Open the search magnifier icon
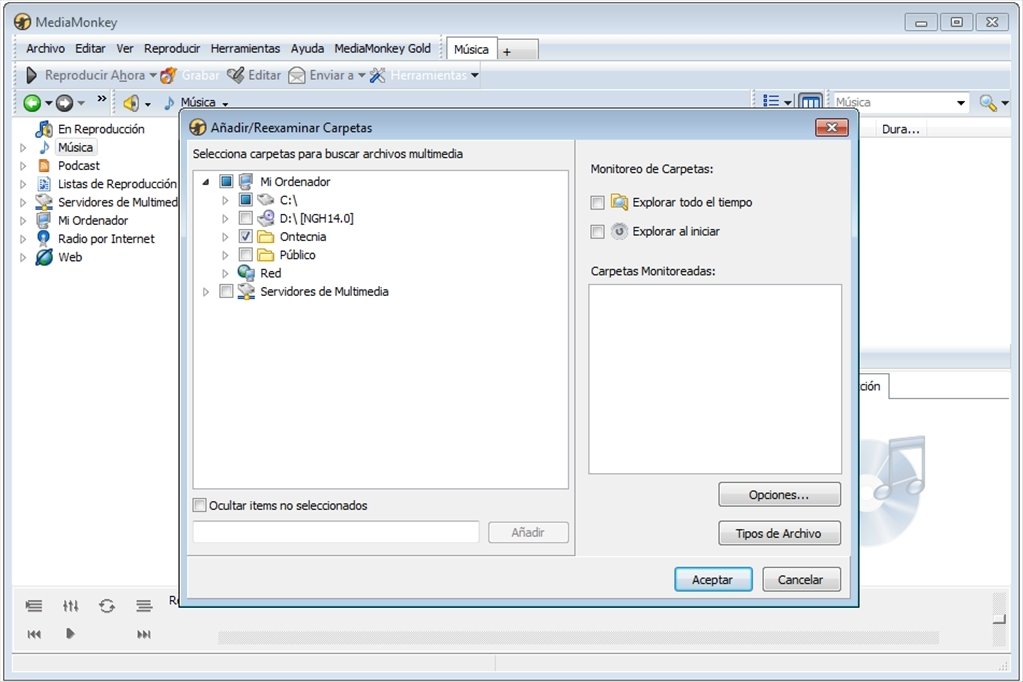Image resolution: width=1023 pixels, height=682 pixels. coord(988,102)
